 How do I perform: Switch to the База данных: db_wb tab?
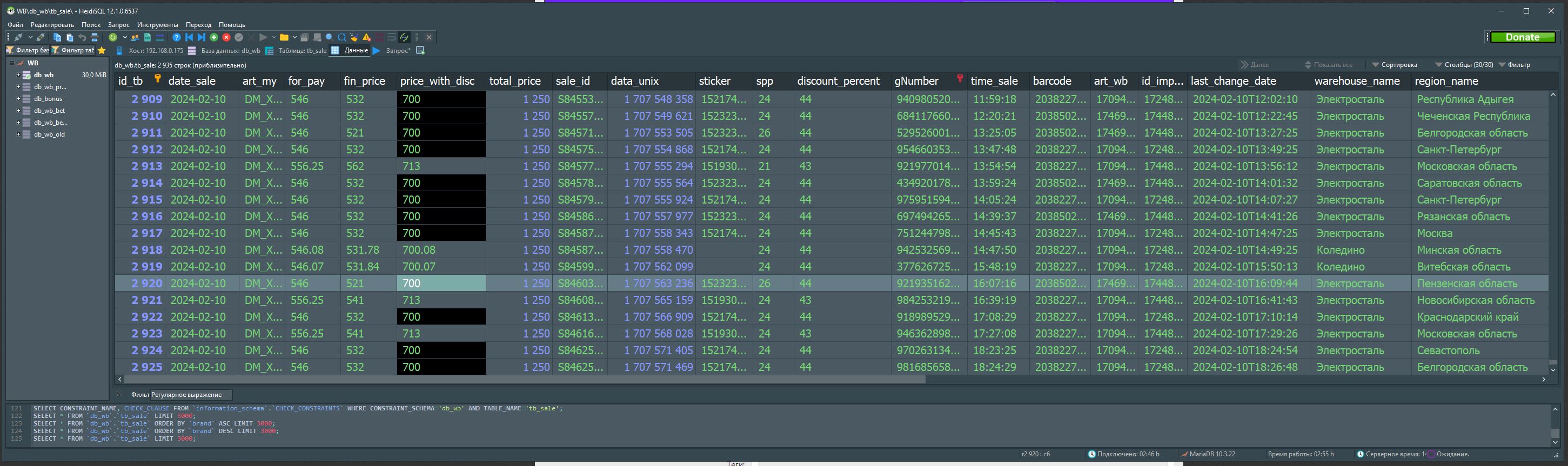[224, 51]
